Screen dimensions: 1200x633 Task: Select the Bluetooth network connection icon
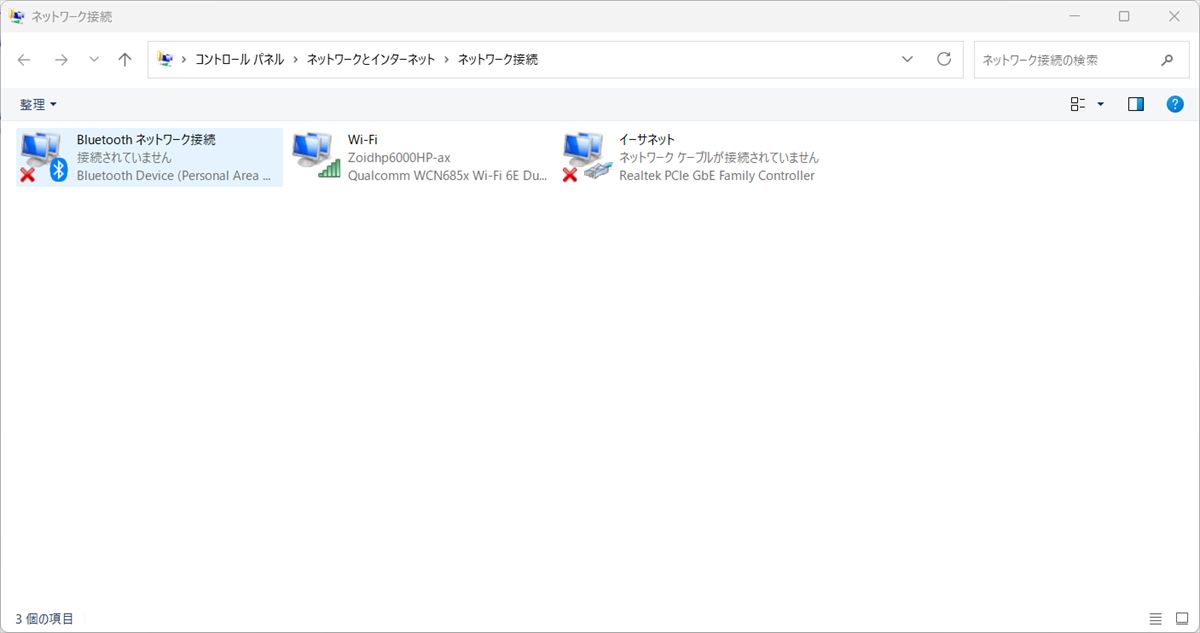tap(43, 157)
